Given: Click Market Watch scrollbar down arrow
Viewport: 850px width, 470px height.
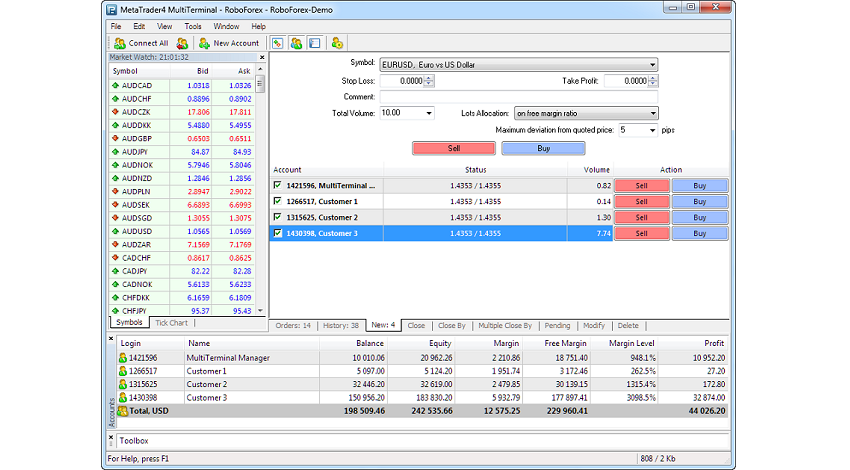Looking at the screenshot, I should coord(260,311).
